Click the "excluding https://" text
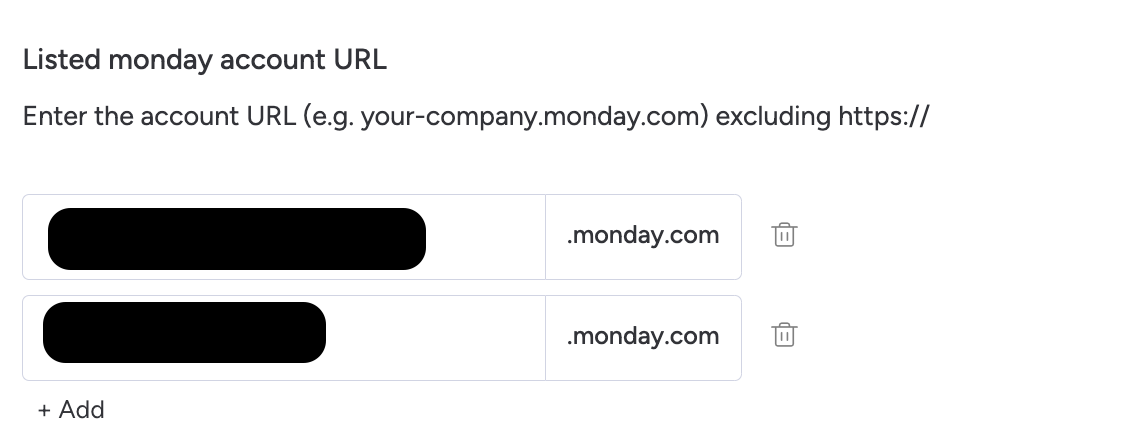 click(x=823, y=116)
